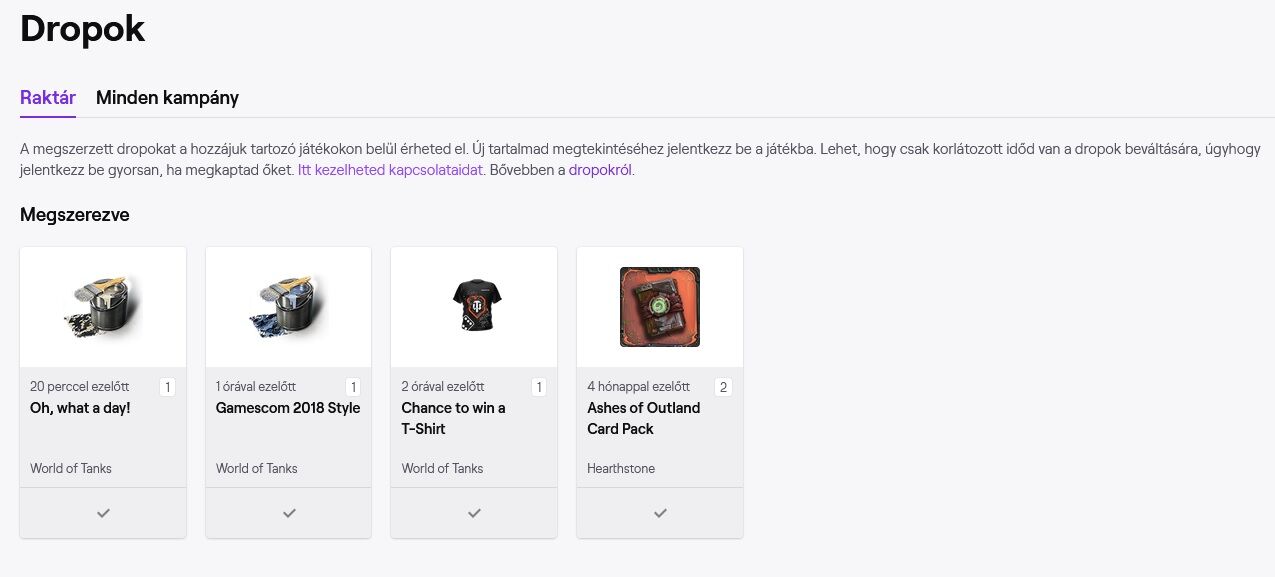Click the Hearthstone game label

[x=621, y=468]
